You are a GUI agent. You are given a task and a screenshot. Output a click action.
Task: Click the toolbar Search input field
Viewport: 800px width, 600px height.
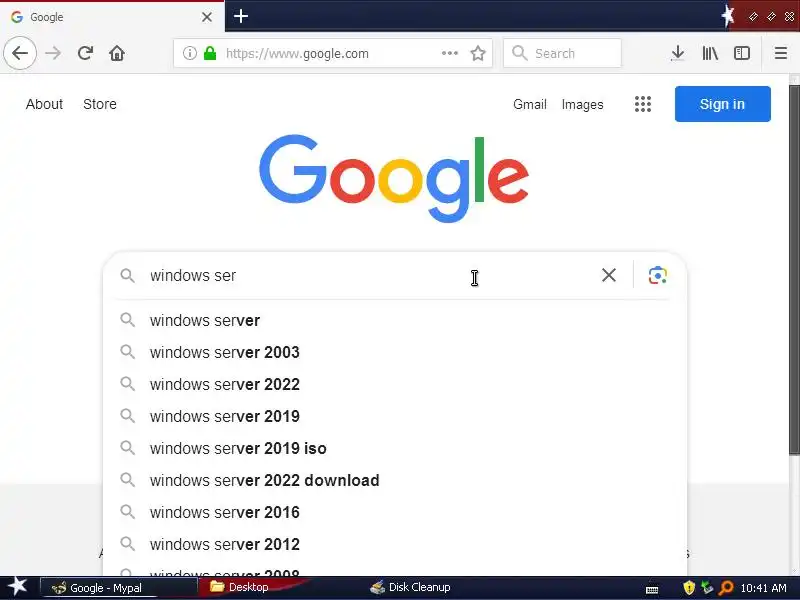[562, 53]
